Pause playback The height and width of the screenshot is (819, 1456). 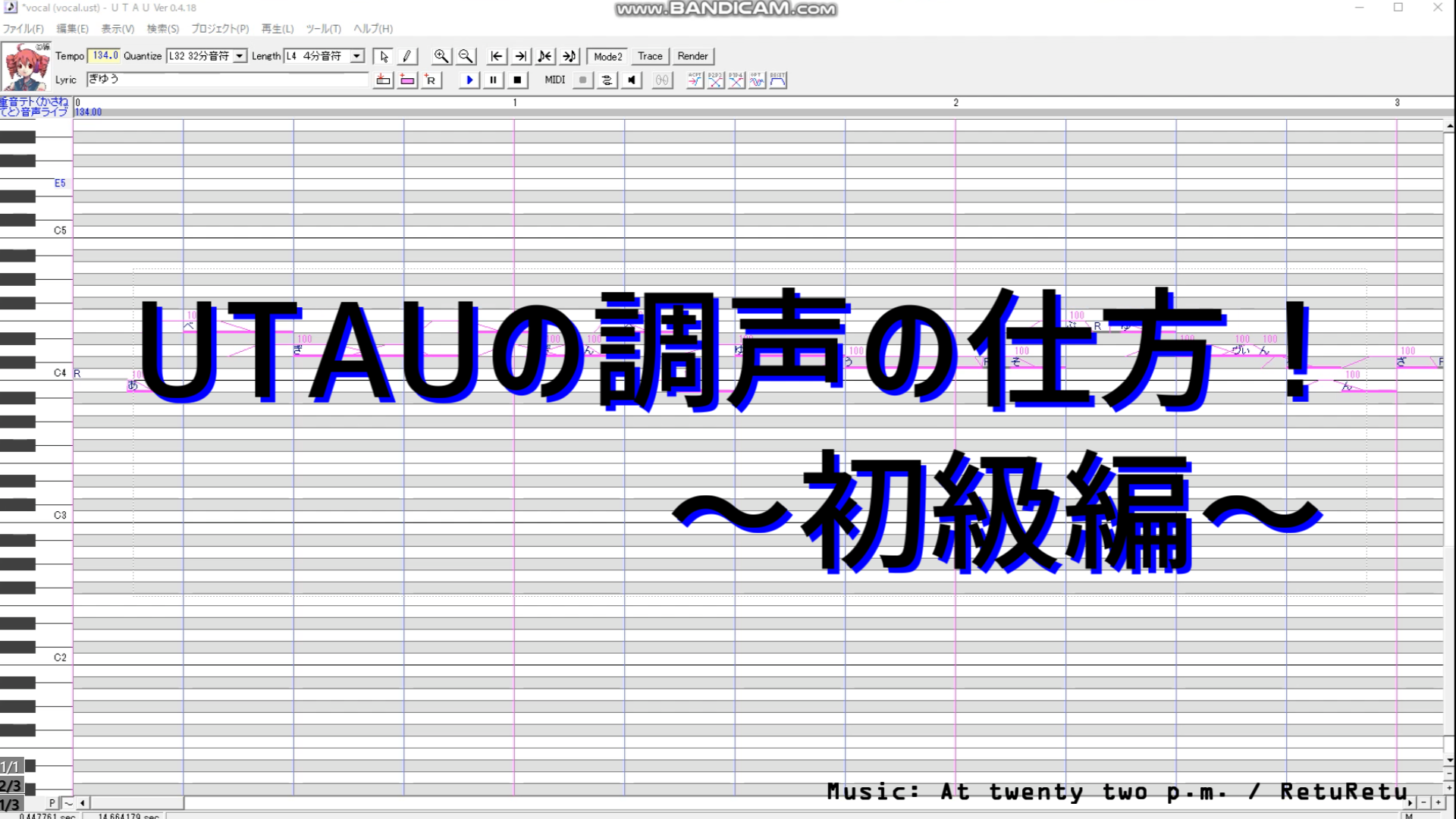click(x=494, y=80)
